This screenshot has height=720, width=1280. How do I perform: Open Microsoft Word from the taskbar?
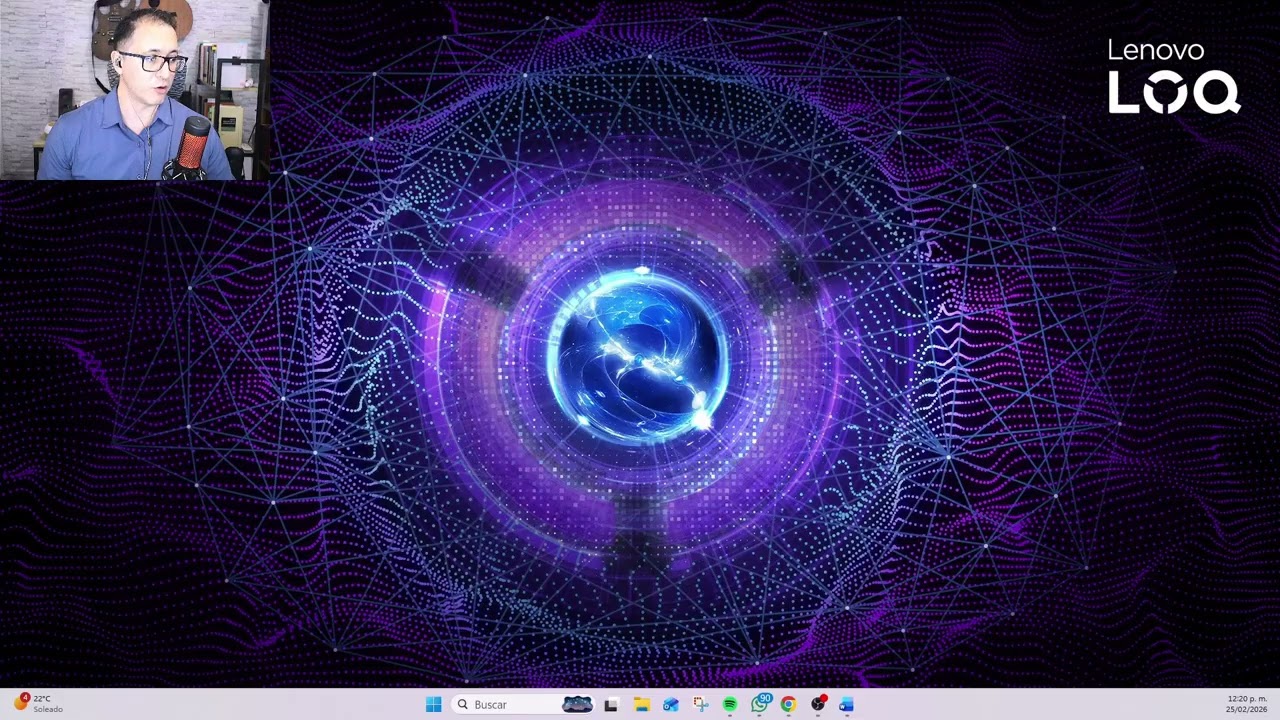[x=847, y=705]
